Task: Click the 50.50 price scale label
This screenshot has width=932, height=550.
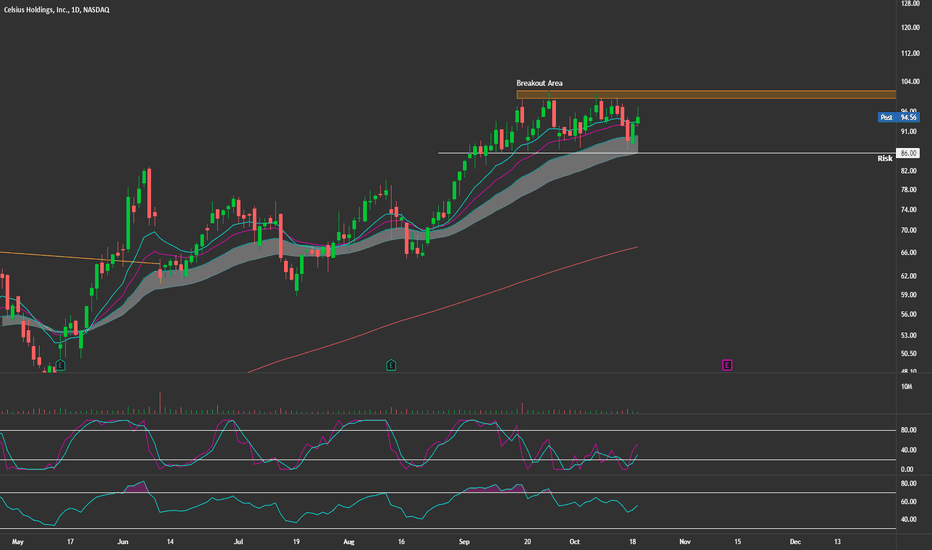Action: click(x=908, y=353)
